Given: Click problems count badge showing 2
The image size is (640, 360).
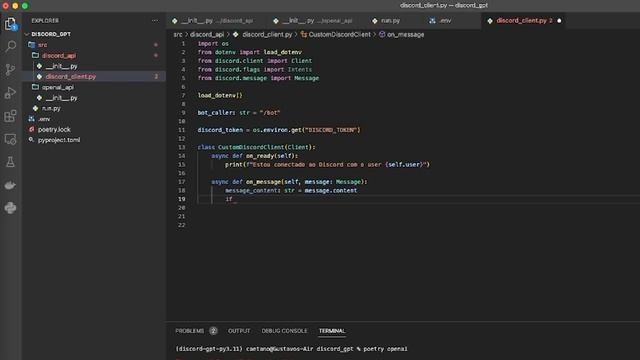Looking at the screenshot, I should (213, 331).
